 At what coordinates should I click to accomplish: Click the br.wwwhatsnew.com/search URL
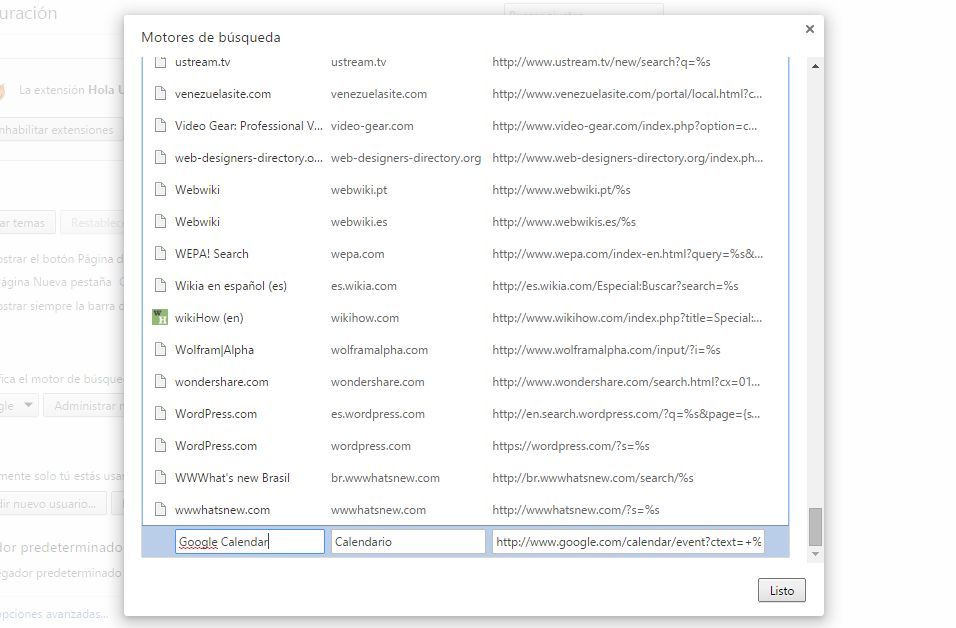pos(593,477)
